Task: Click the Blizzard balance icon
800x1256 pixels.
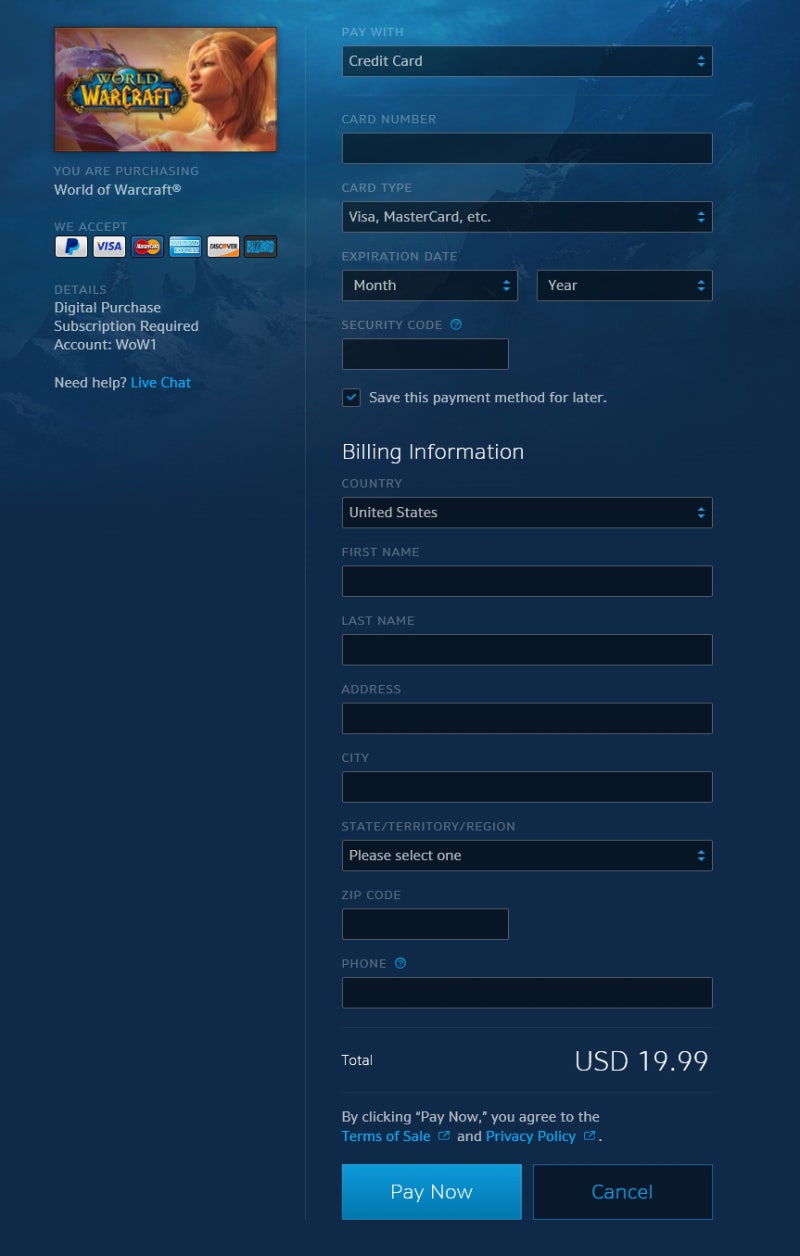Action: tap(260, 247)
